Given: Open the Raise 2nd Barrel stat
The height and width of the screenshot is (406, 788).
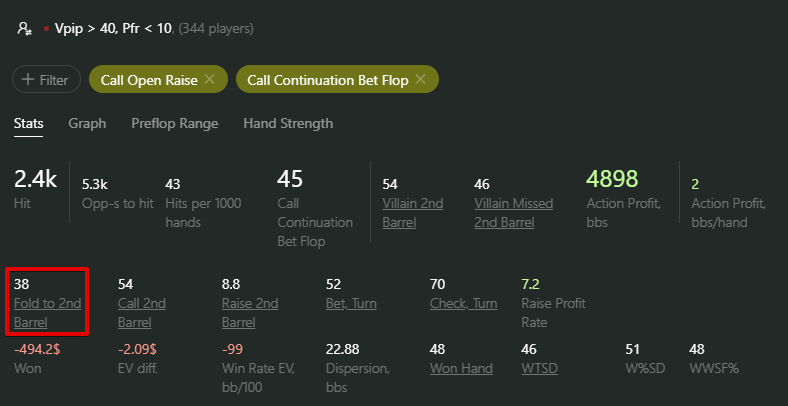Looking at the screenshot, I should (250, 313).
